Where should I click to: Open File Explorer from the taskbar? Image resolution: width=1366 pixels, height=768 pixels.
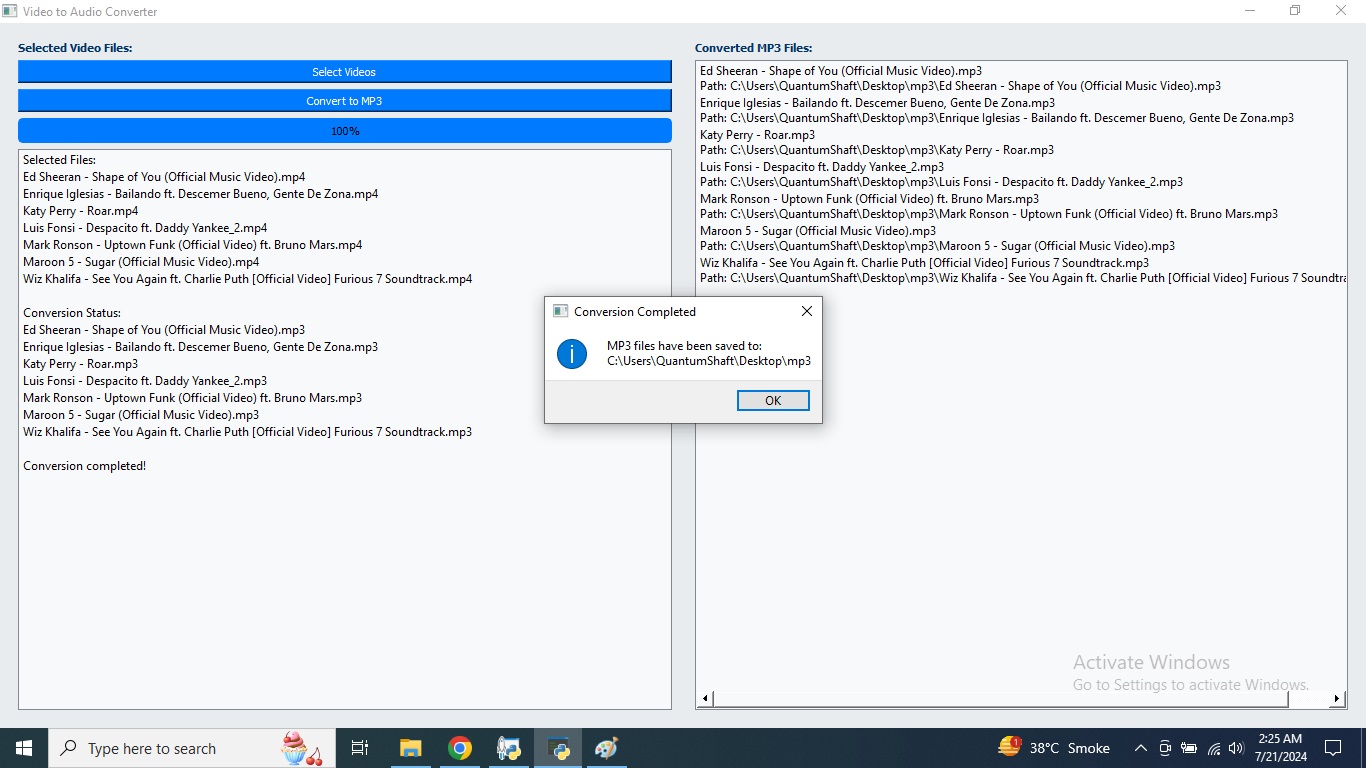410,748
